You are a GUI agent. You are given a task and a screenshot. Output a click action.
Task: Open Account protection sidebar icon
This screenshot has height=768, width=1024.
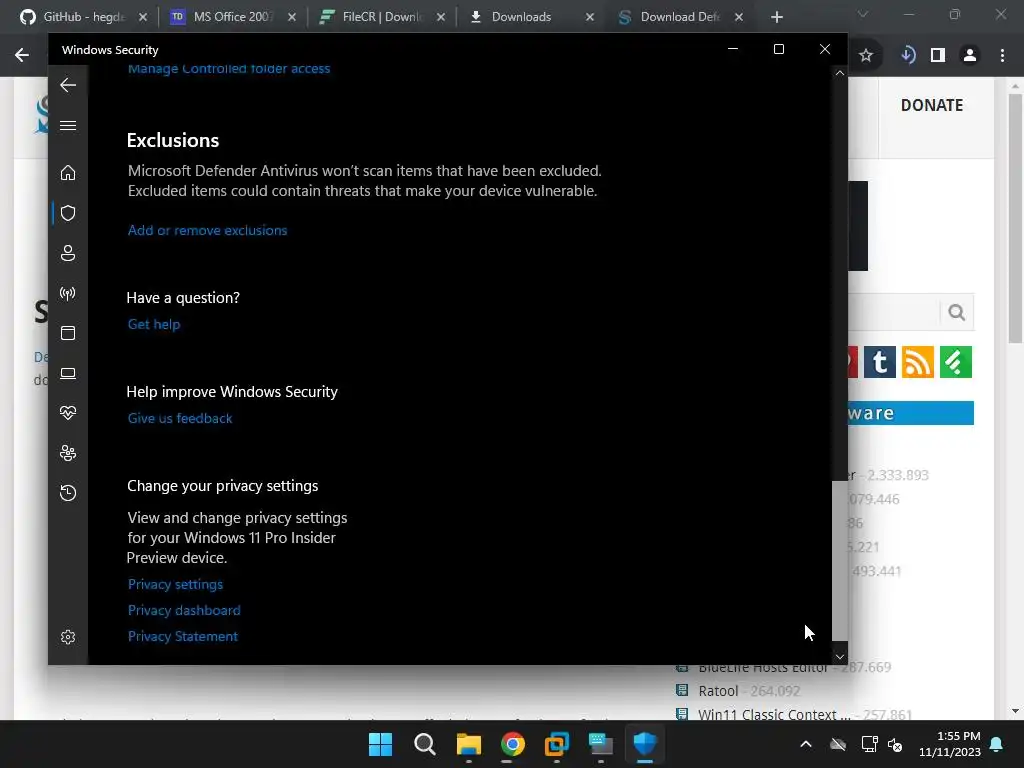point(68,253)
